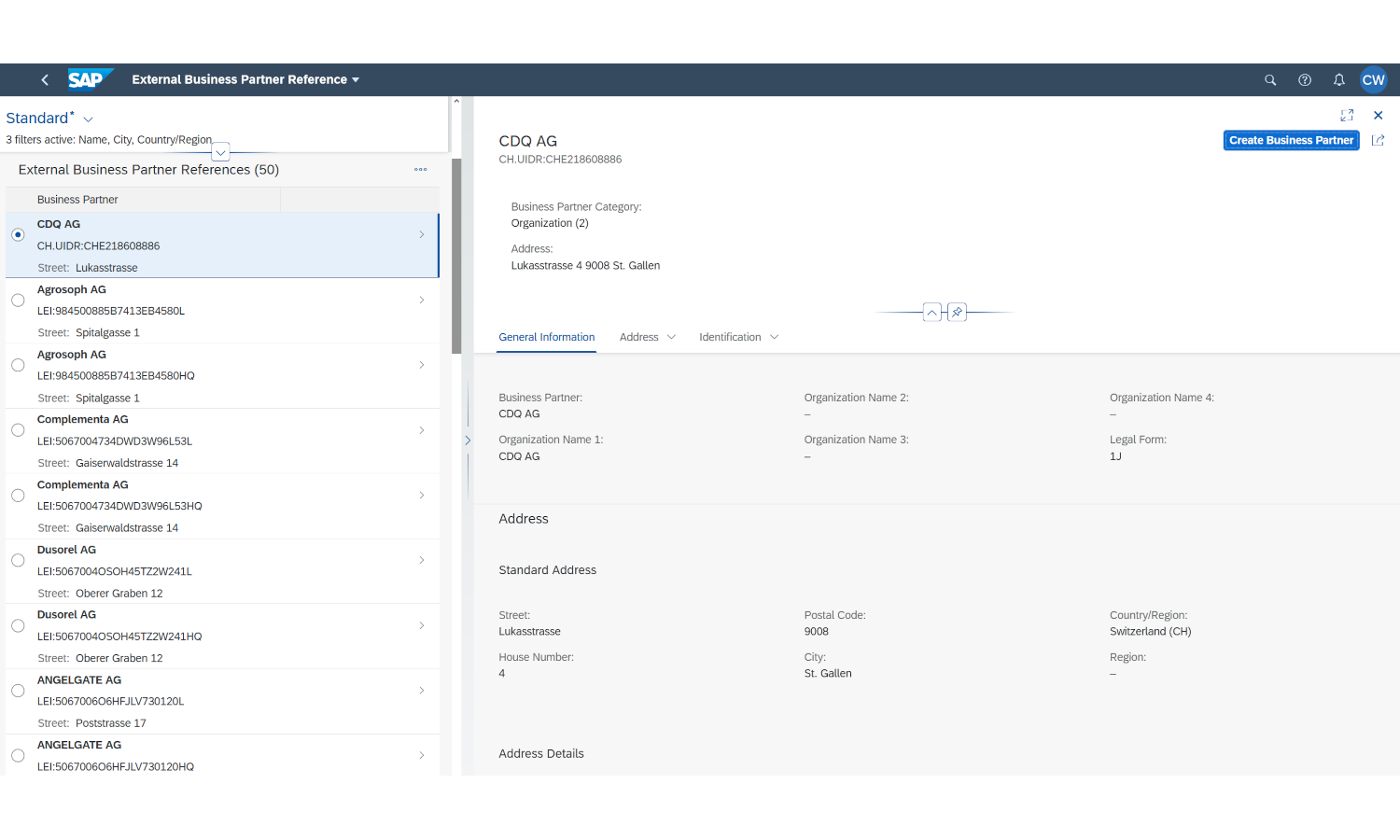This screenshot has width=1400, height=840.
Task: Collapse the object page header
Action: click(x=932, y=313)
